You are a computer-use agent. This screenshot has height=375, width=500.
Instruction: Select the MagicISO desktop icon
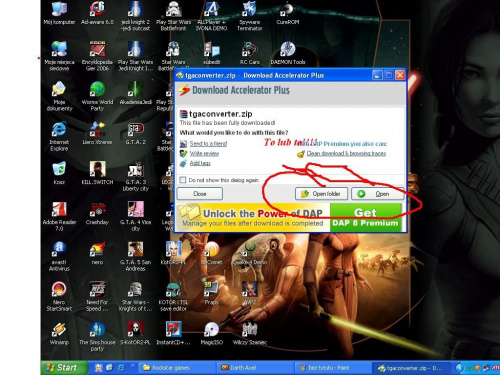(x=211, y=333)
